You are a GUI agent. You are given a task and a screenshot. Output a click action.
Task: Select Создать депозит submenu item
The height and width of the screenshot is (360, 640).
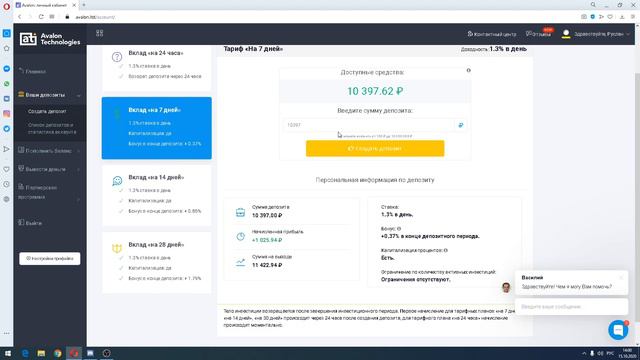[47, 111]
